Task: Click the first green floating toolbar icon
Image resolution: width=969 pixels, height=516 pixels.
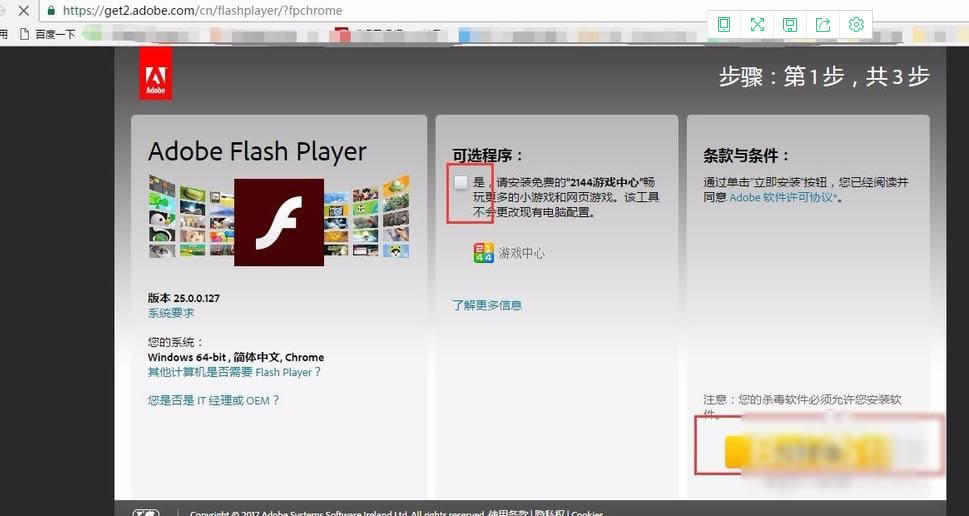Action: tap(724, 25)
